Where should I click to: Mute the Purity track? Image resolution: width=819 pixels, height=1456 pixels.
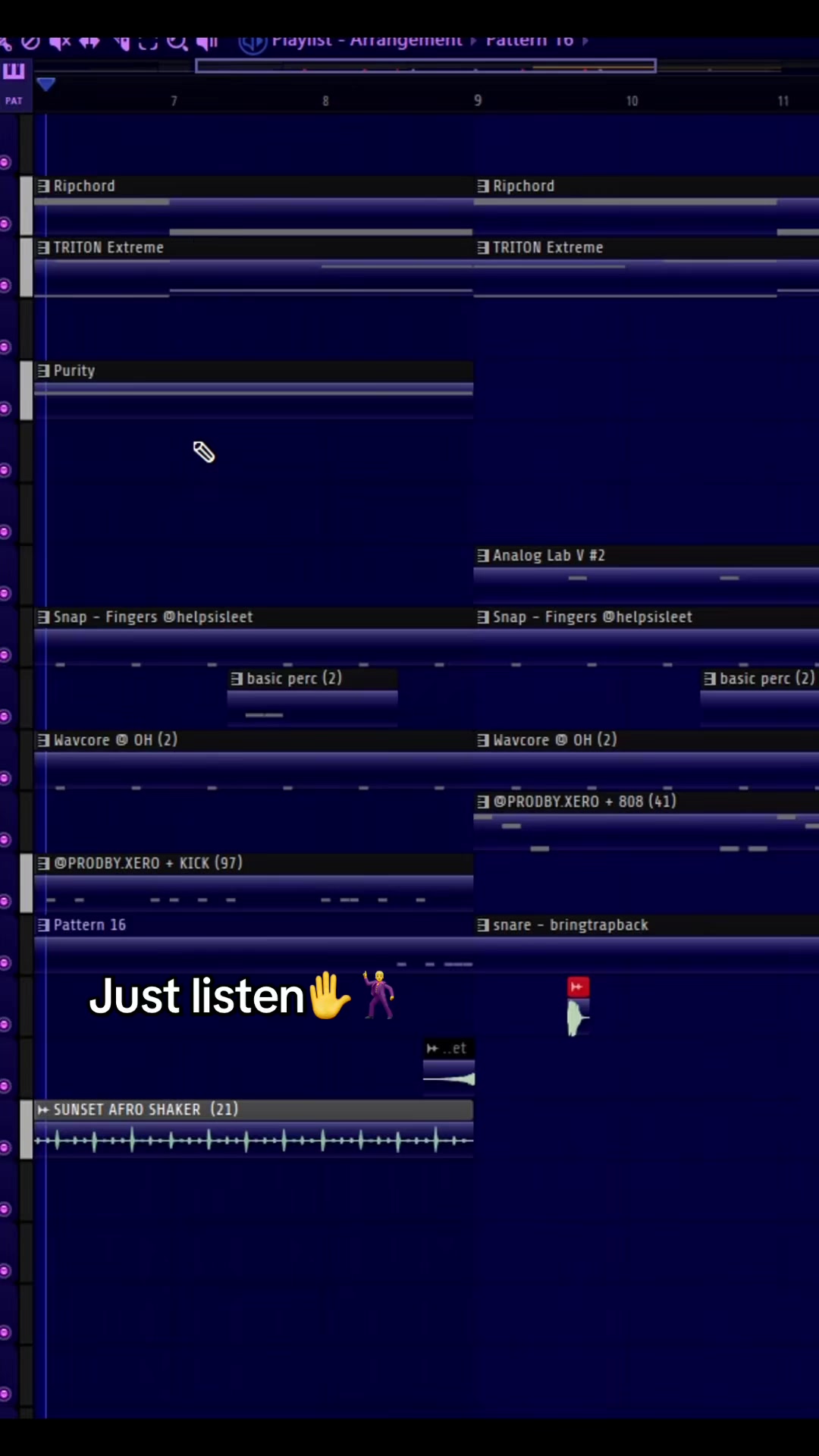pyautogui.click(x=5, y=409)
